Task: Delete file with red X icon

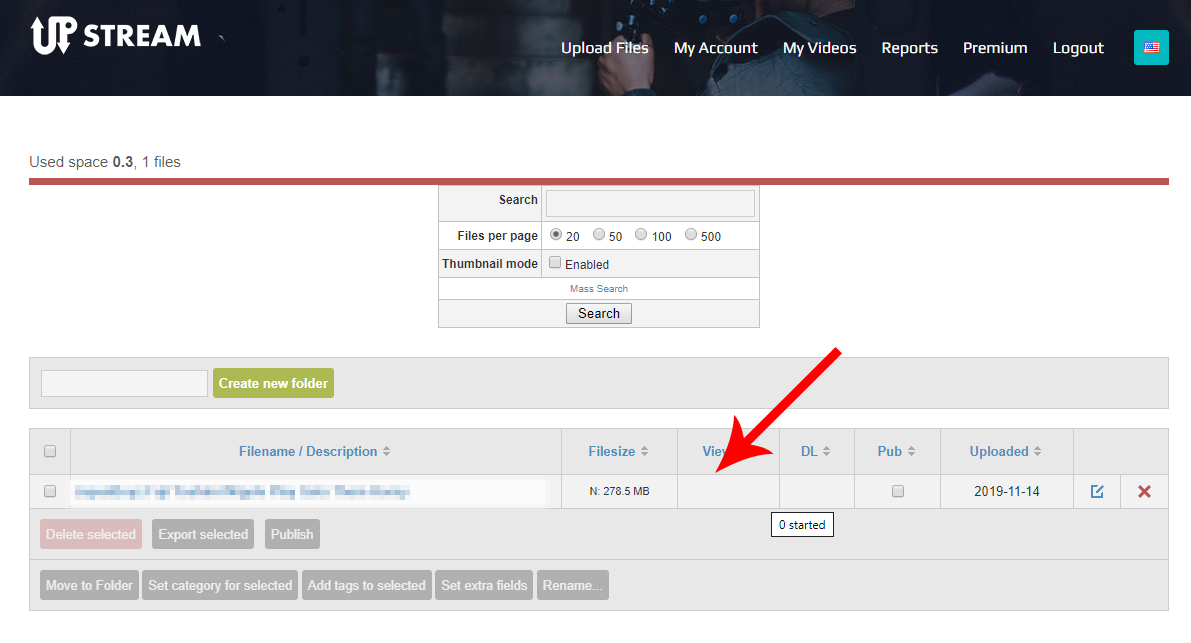Action: pos(1144,491)
